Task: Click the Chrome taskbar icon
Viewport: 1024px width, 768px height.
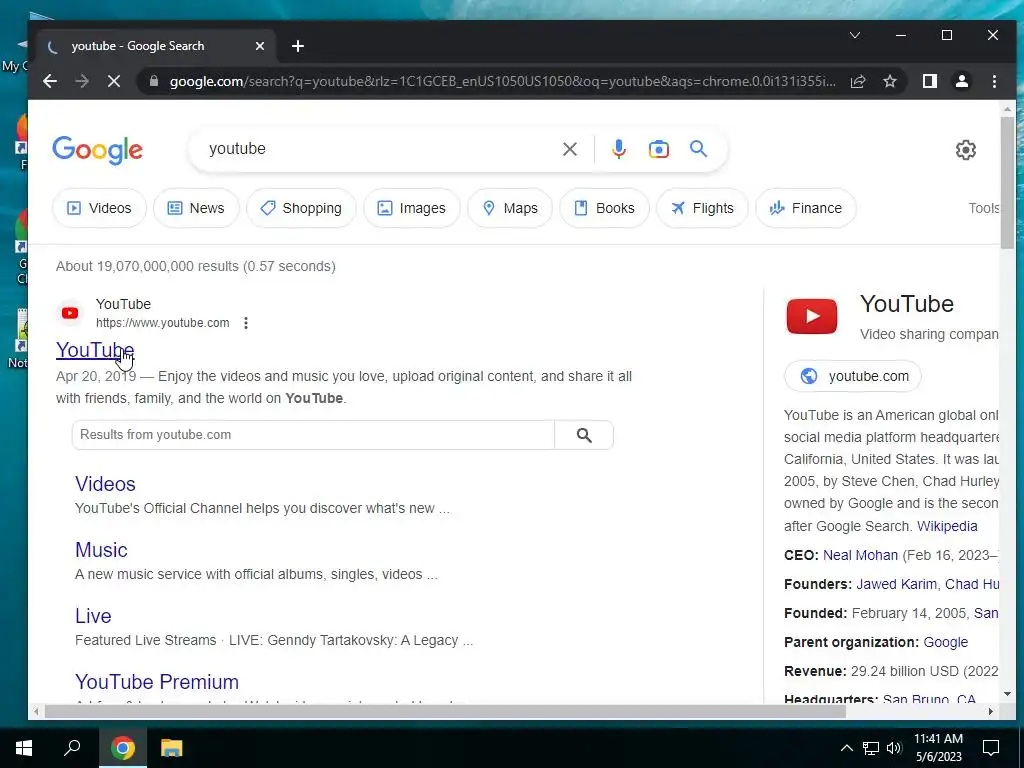Action: click(122, 748)
